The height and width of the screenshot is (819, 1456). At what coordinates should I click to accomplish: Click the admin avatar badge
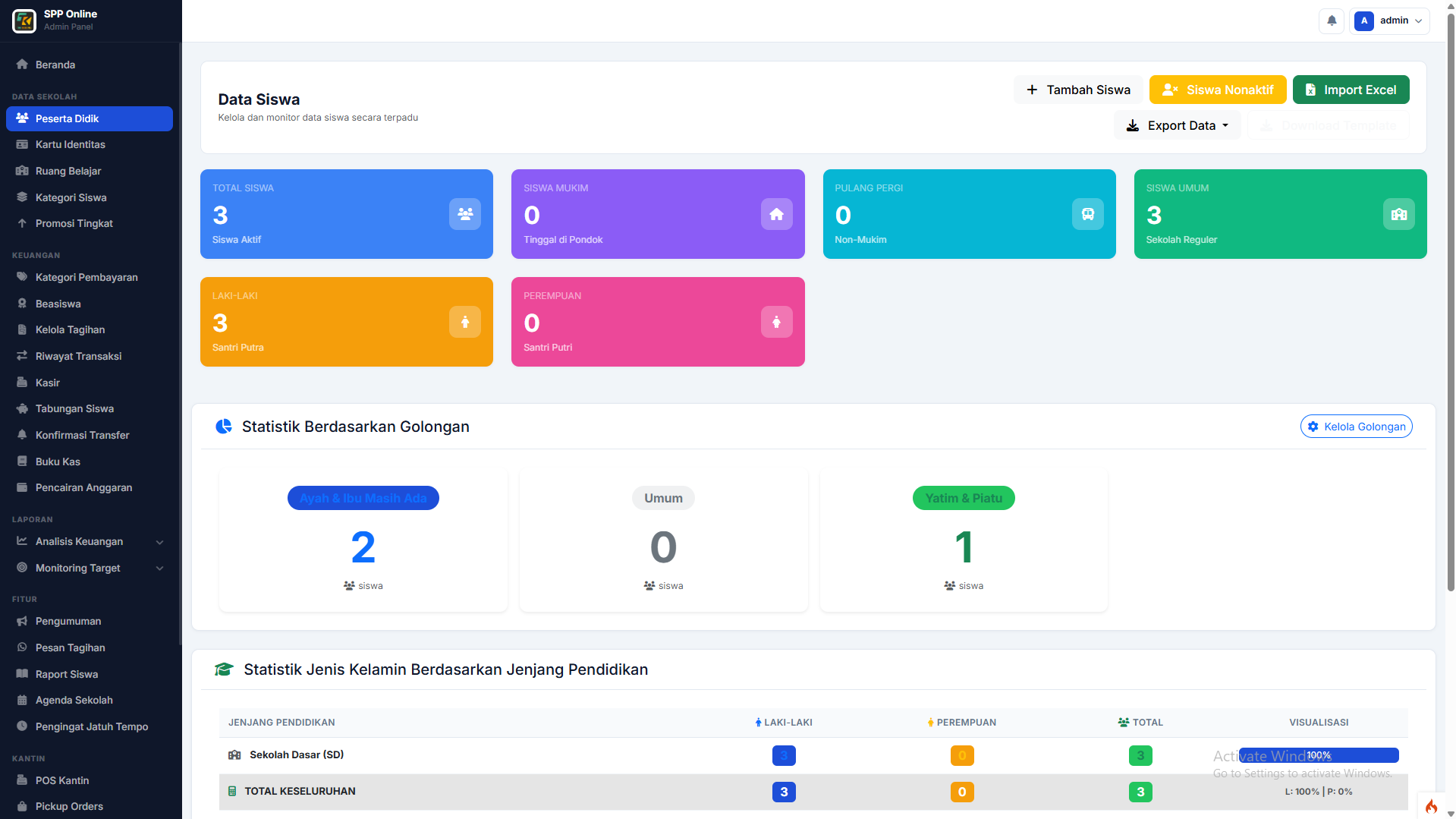pyautogui.click(x=1364, y=20)
